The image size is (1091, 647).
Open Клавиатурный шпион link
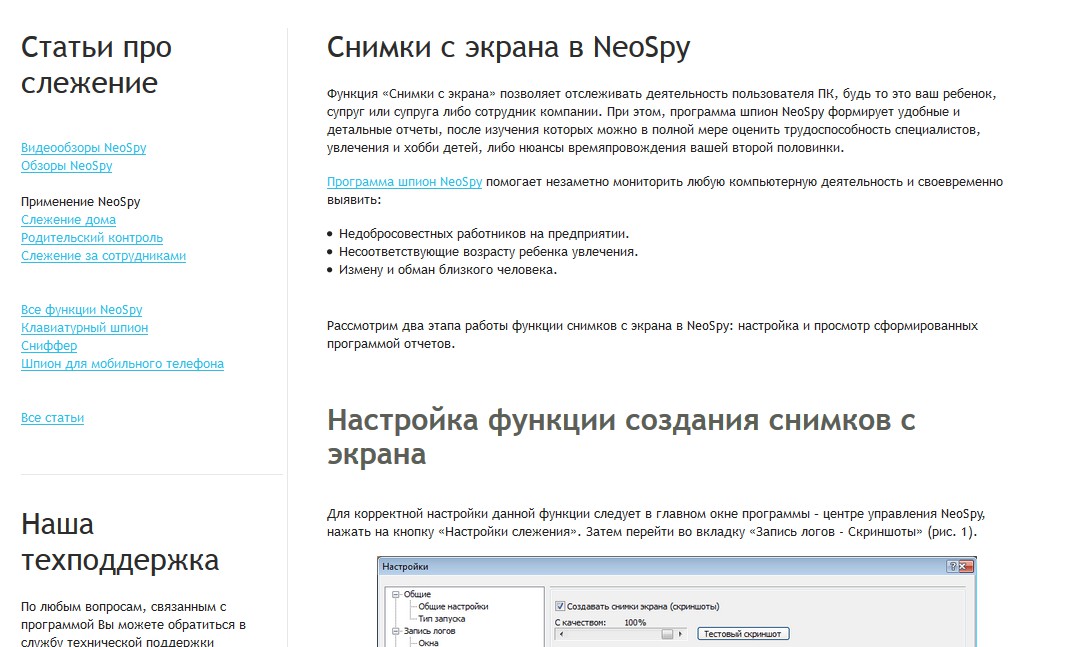coord(84,328)
